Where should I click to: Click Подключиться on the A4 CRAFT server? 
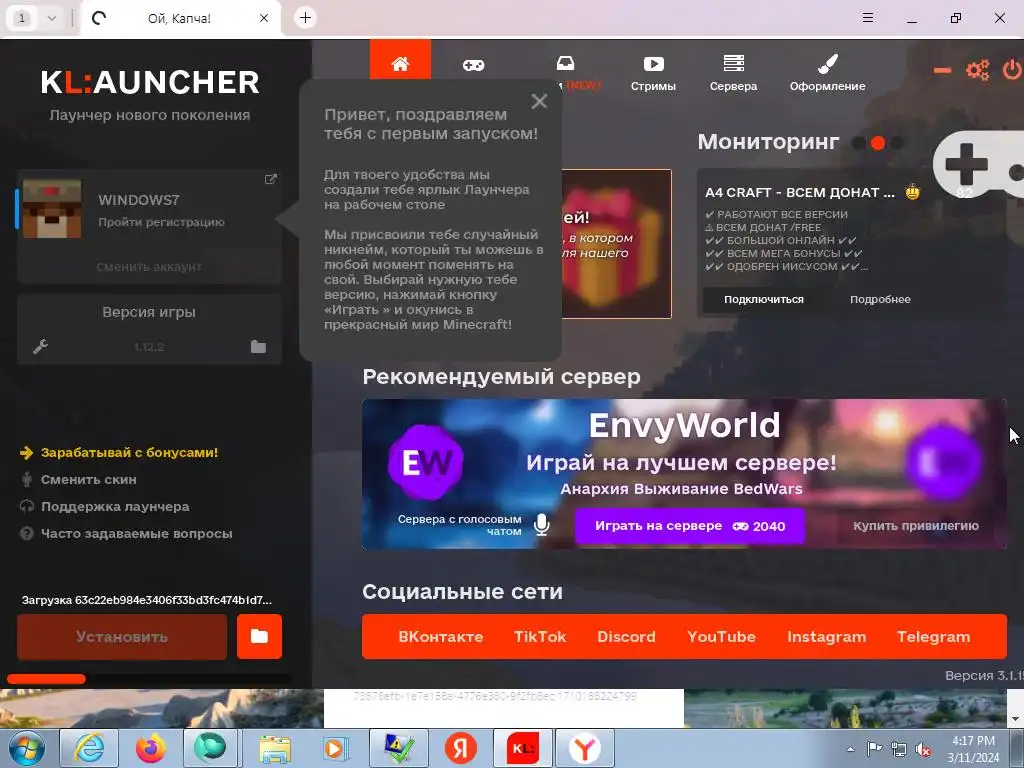(x=764, y=299)
